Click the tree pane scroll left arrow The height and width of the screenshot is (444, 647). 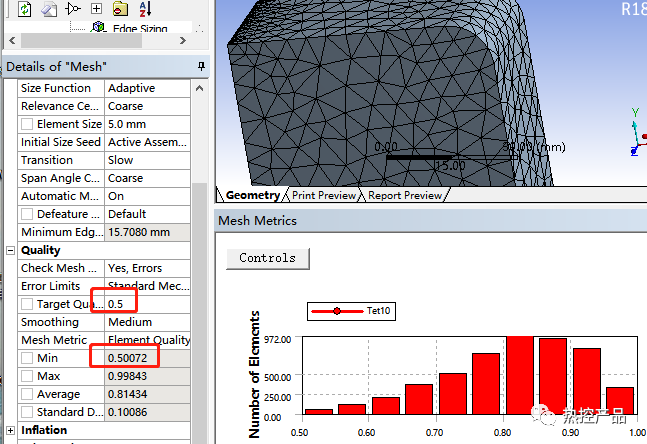[x=12, y=40]
